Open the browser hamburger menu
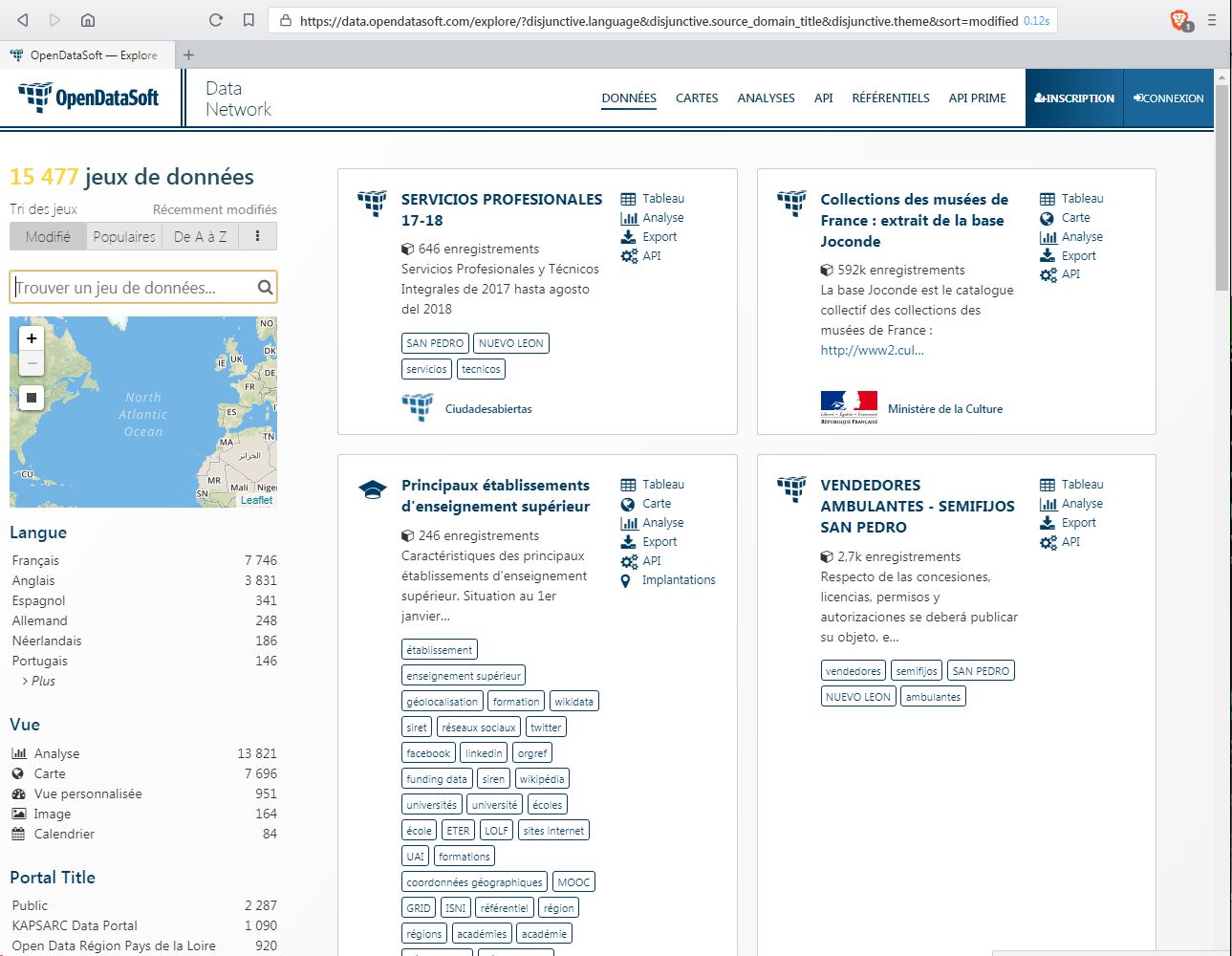The height and width of the screenshot is (956, 1232). coord(1212,20)
